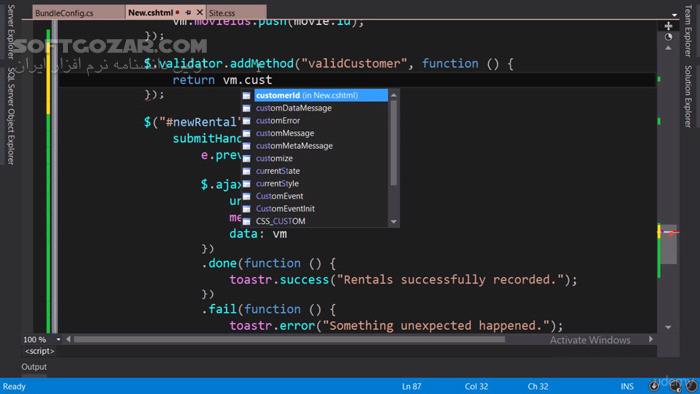Click the icon beside CustomEventInit suggestion
The image size is (700, 394).
246,208
